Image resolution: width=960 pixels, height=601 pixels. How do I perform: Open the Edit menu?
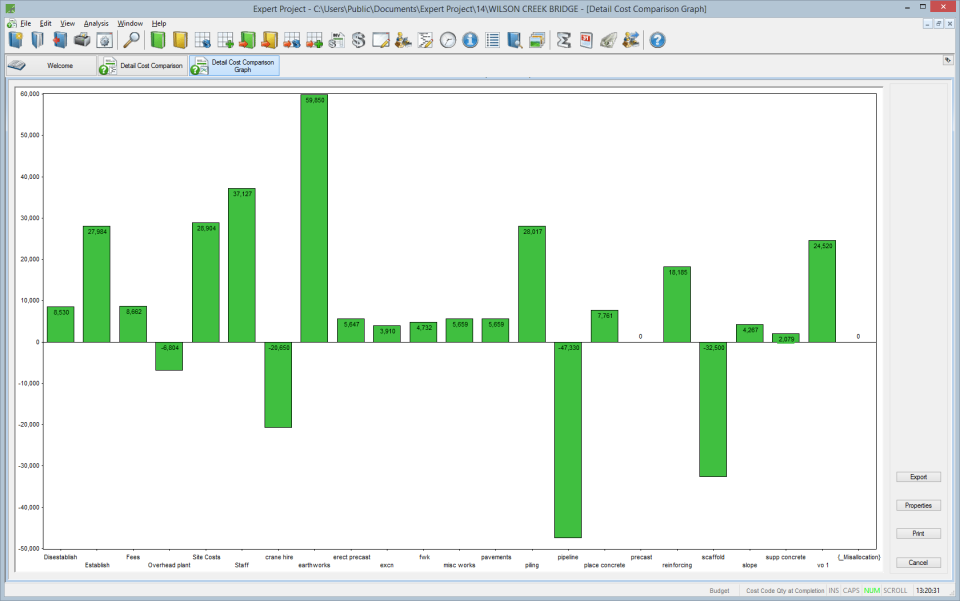coord(46,23)
